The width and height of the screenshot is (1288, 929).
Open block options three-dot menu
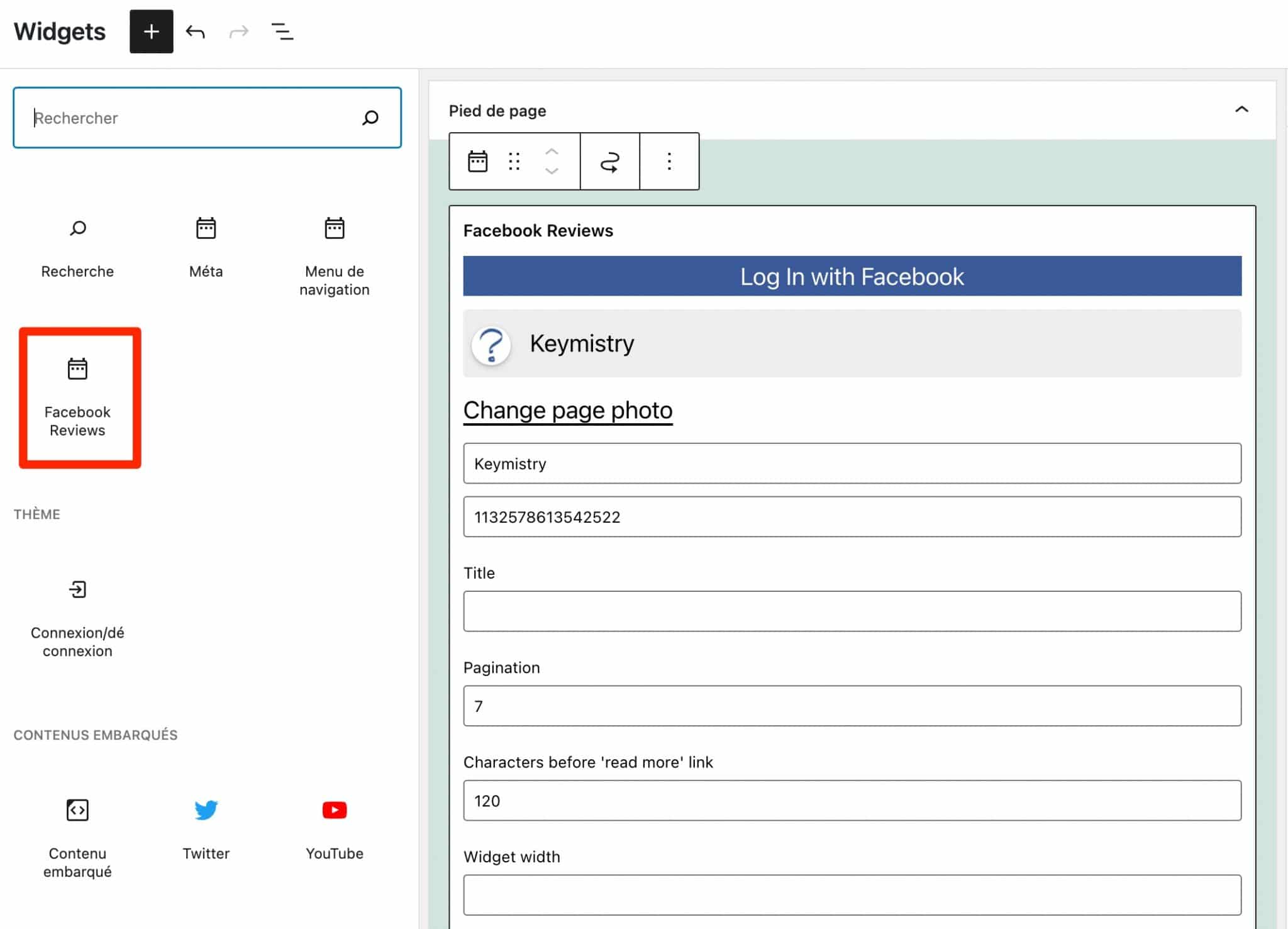tap(669, 162)
